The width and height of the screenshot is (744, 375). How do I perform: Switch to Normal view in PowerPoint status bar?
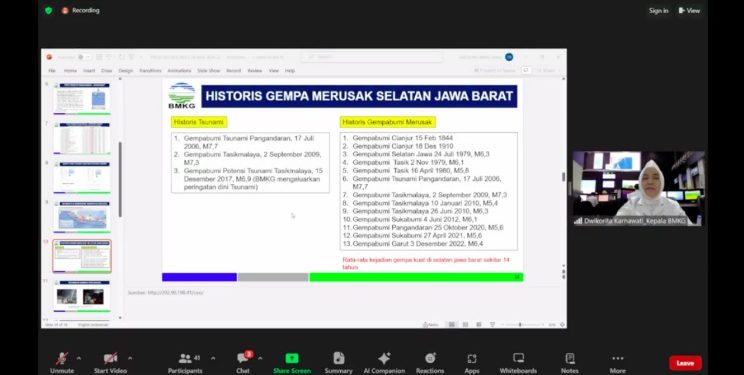point(452,325)
